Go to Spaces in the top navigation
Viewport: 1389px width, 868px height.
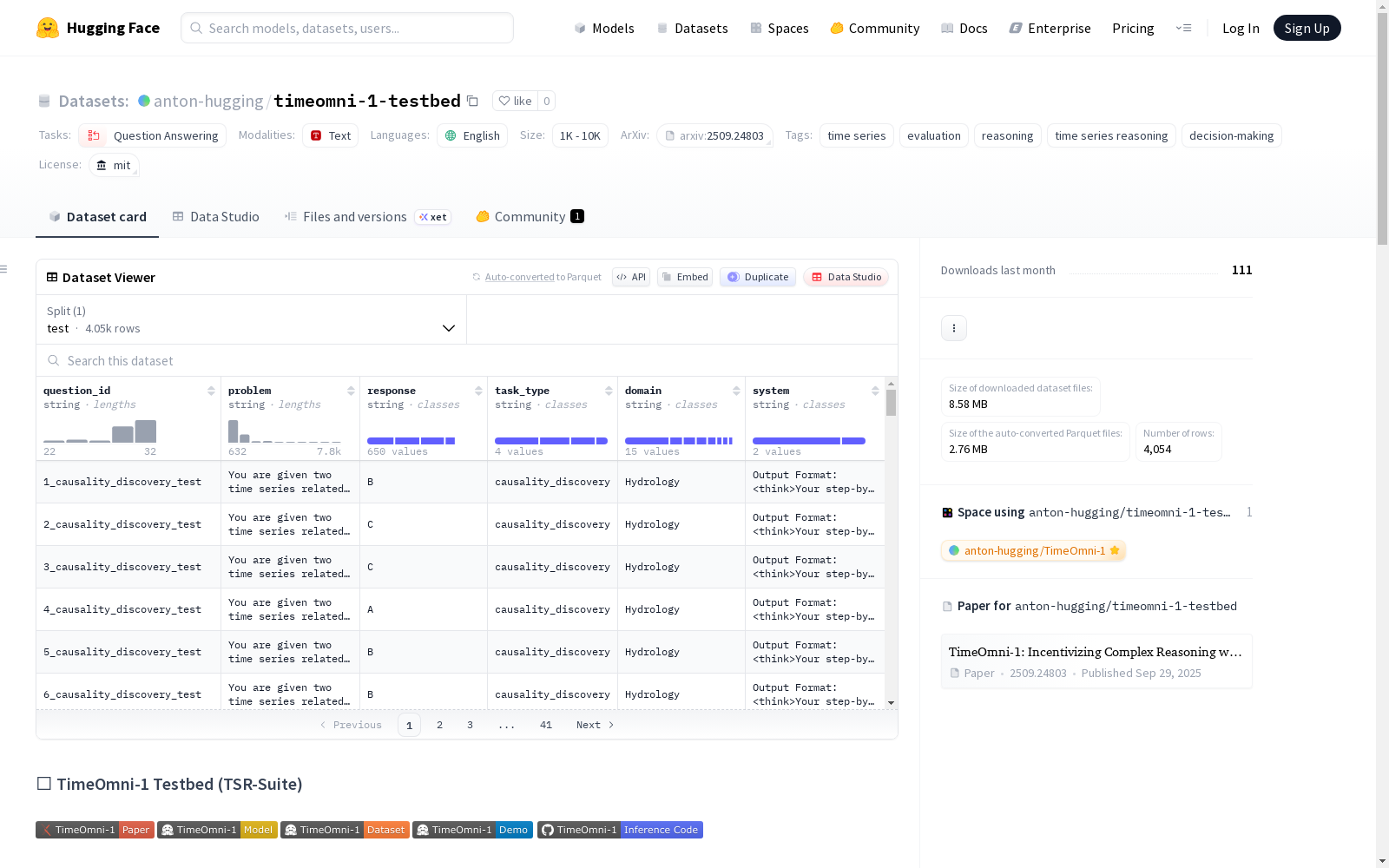tap(780, 28)
